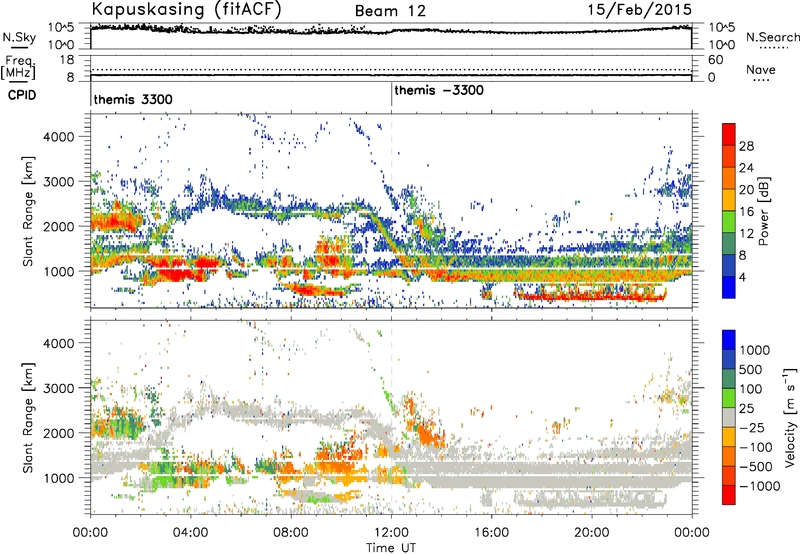Viewport: 800px width, 554px height.
Task: Click the N.Sky noise trace plot
Action: pos(391,36)
